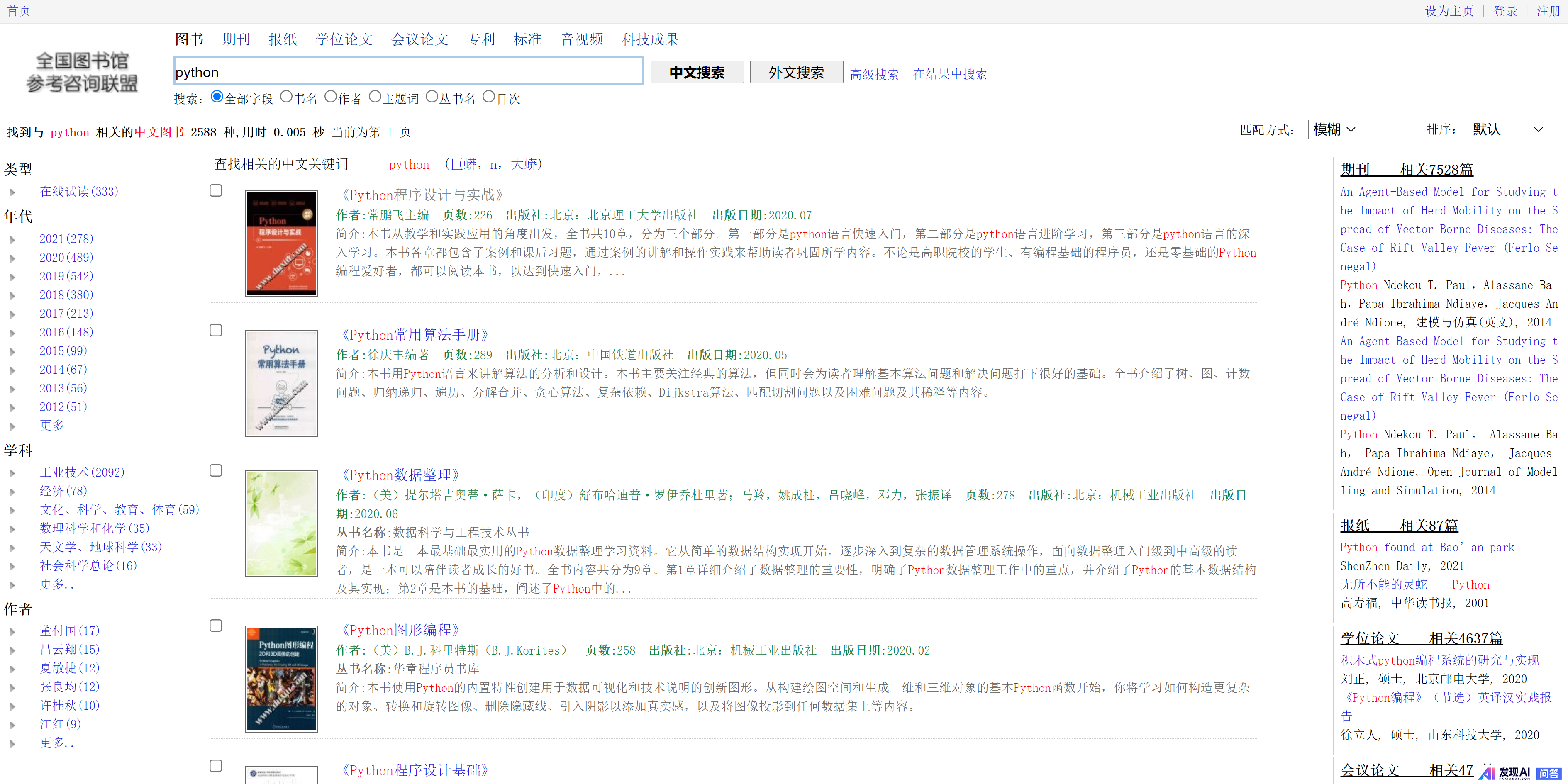Filter by author 吕云翔(15)
Image resolution: width=1568 pixels, height=784 pixels.
click(x=69, y=649)
